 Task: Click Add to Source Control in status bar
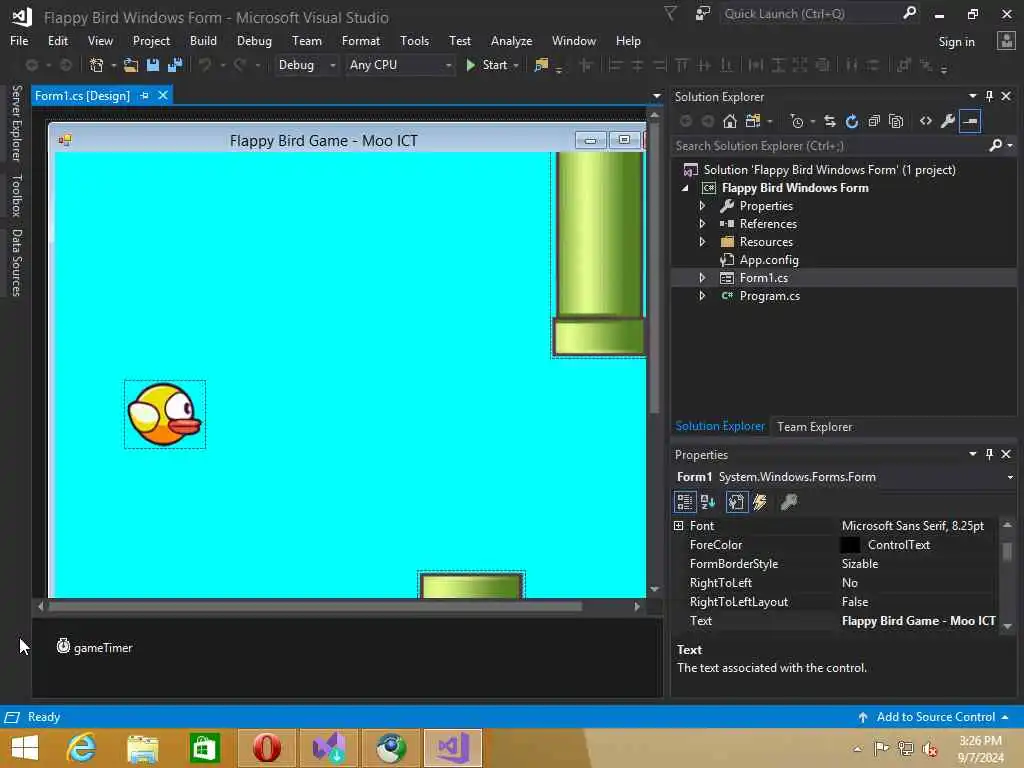935,717
